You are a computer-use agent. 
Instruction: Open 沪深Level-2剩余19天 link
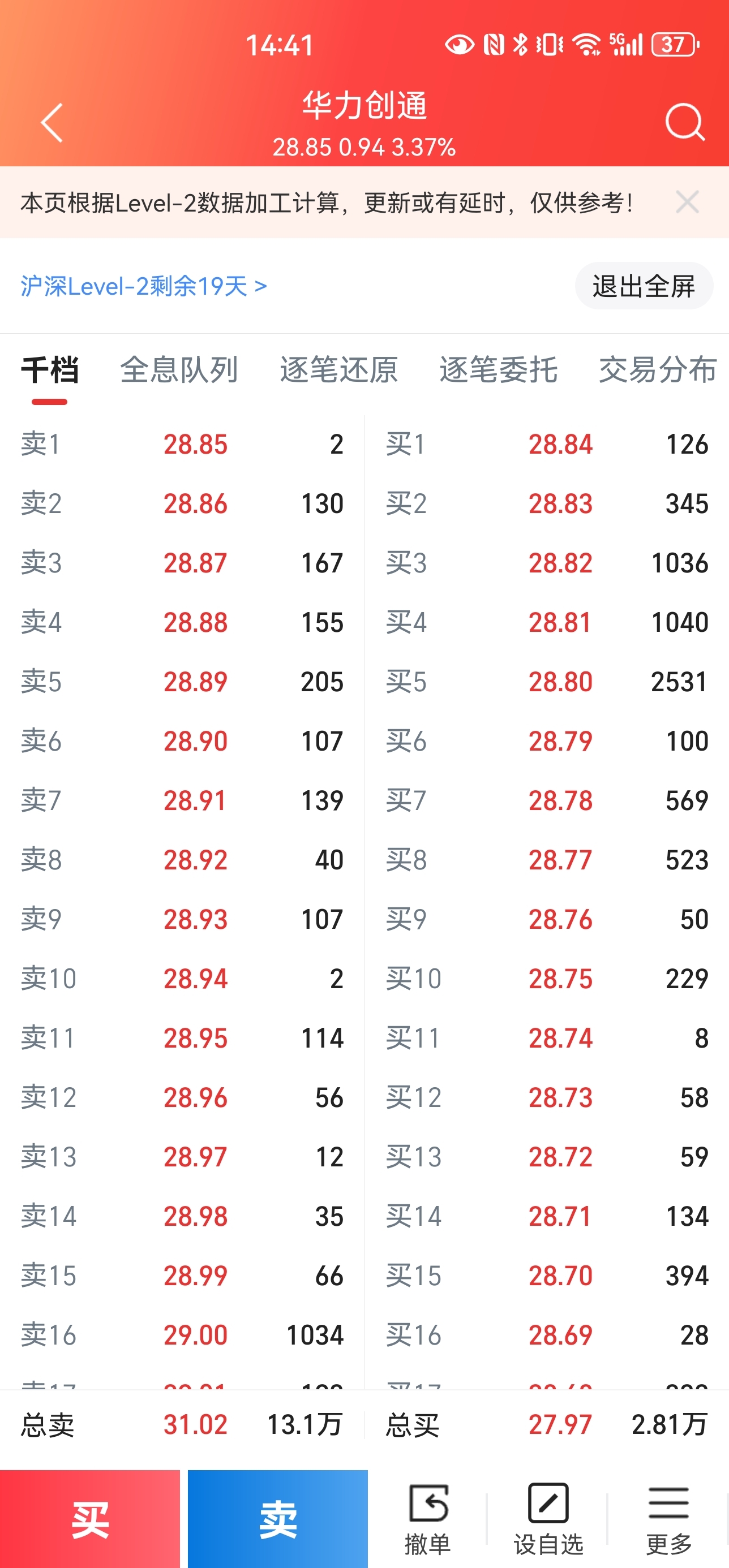click(144, 286)
